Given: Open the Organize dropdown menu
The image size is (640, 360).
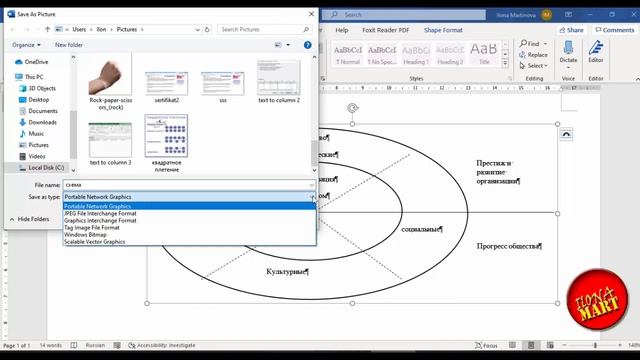Looking at the screenshot, I should (x=26, y=45).
